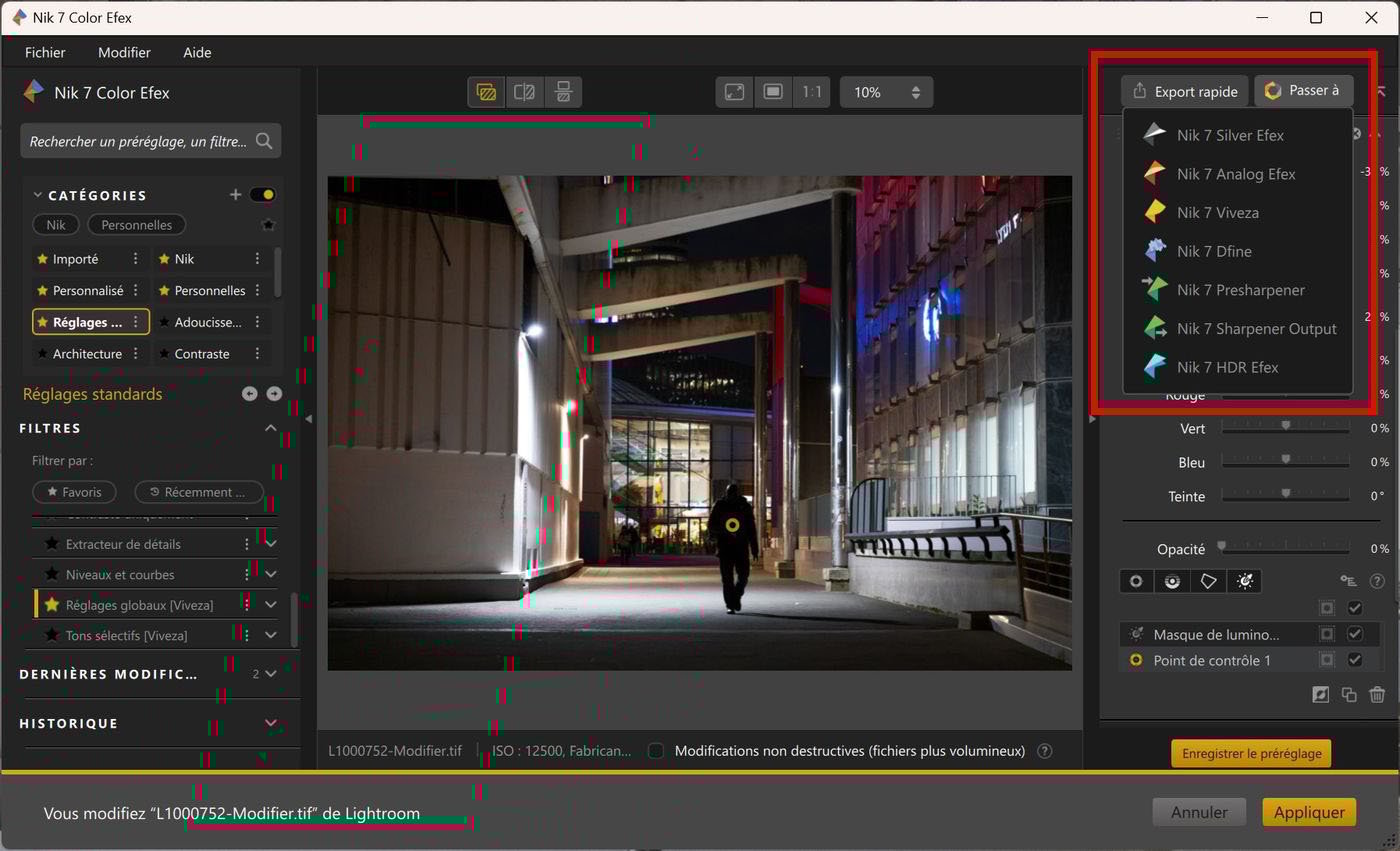This screenshot has width=1400, height=851.
Task: Open three-dot menu for Contraste category
Action: pos(257,354)
